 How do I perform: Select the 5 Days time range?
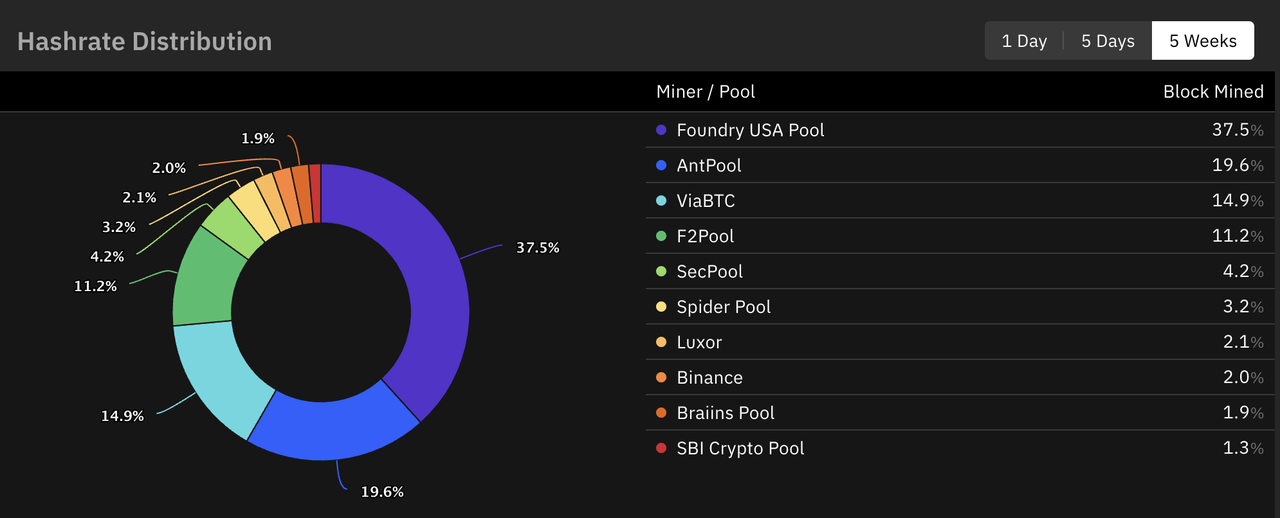click(x=1107, y=41)
